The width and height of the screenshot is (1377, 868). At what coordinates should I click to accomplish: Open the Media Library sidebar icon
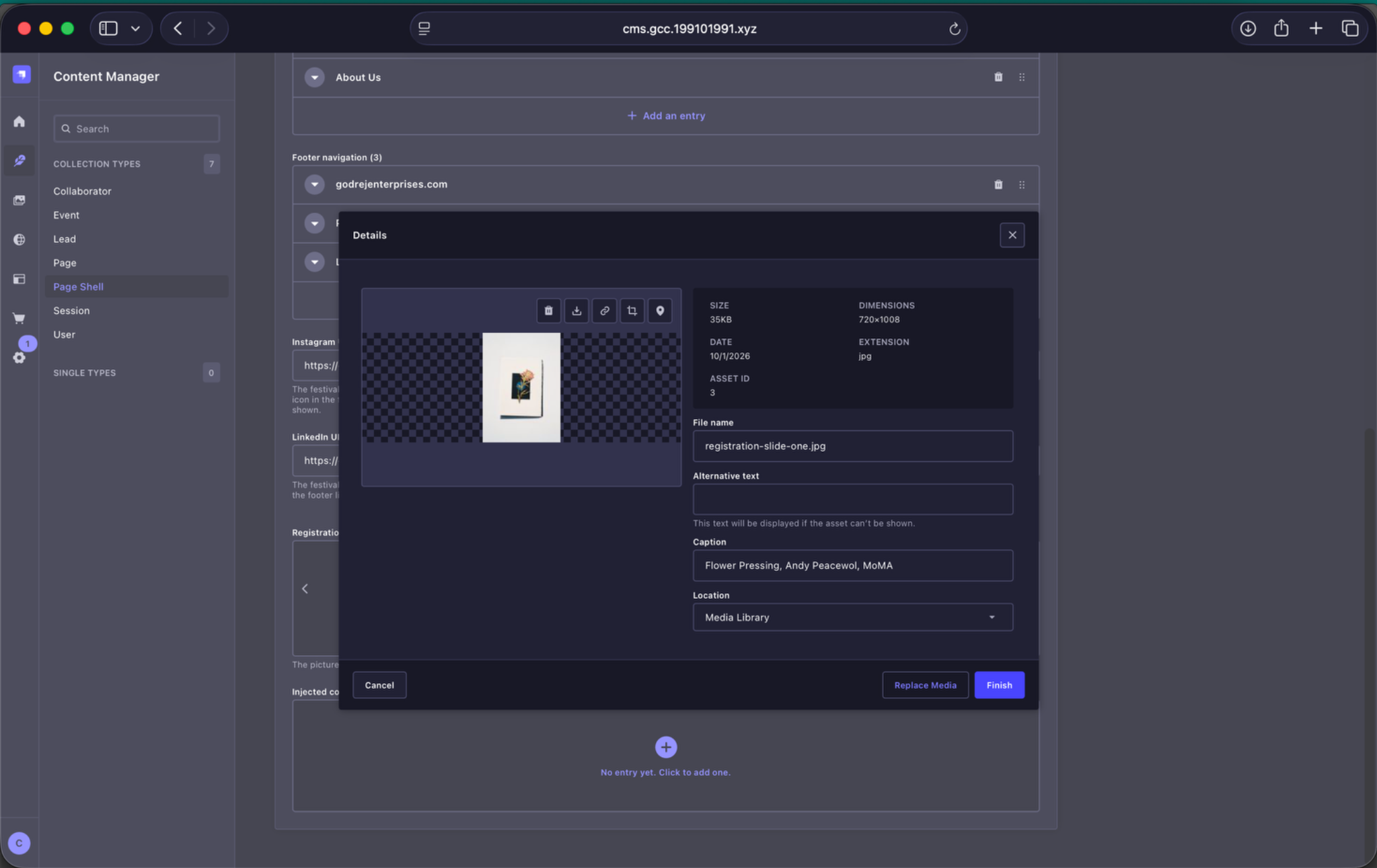(x=20, y=200)
